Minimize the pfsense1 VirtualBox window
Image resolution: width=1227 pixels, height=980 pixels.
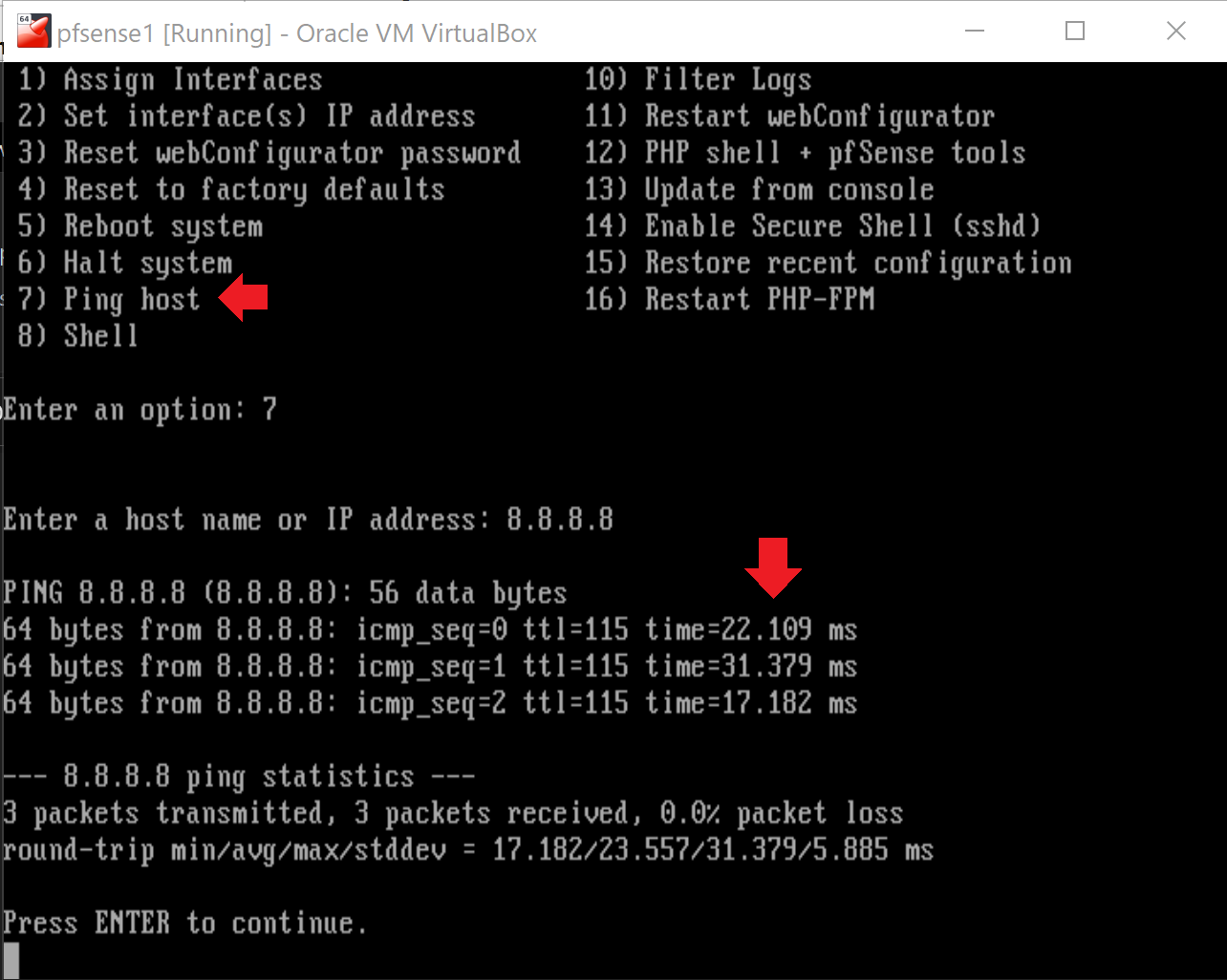pos(975,32)
